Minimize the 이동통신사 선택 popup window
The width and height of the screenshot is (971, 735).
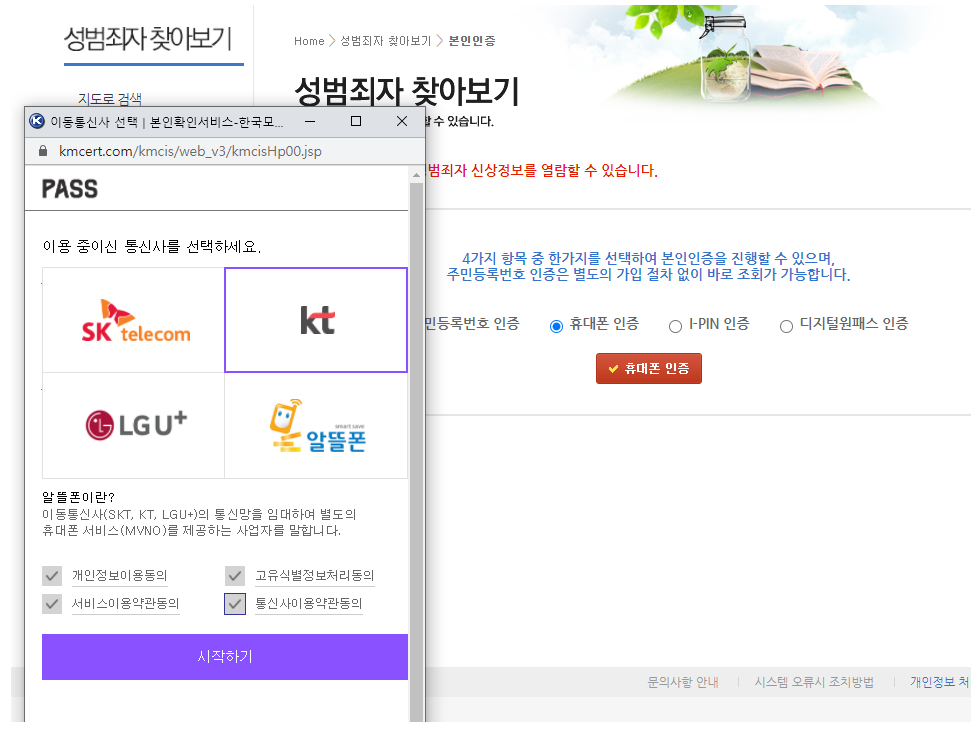click(x=310, y=121)
